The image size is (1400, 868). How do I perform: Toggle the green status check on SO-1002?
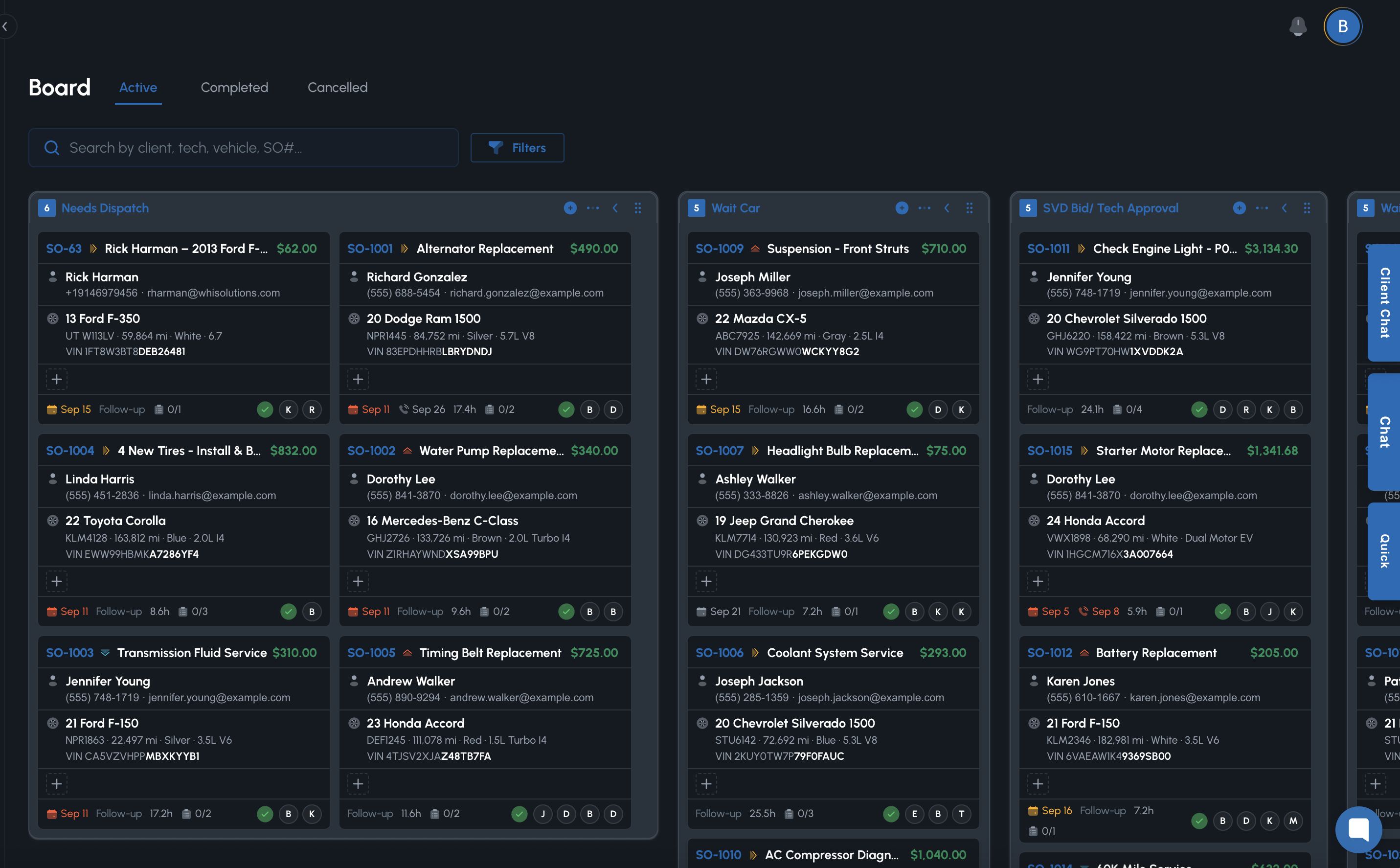pos(566,612)
